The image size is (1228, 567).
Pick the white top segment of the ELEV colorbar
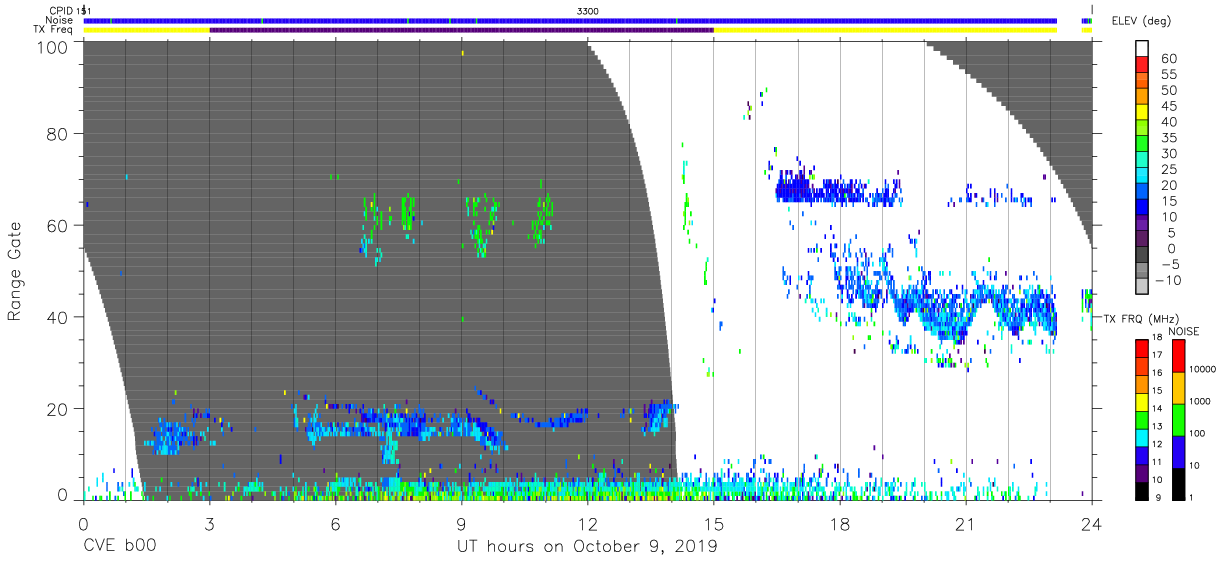pos(1143,49)
